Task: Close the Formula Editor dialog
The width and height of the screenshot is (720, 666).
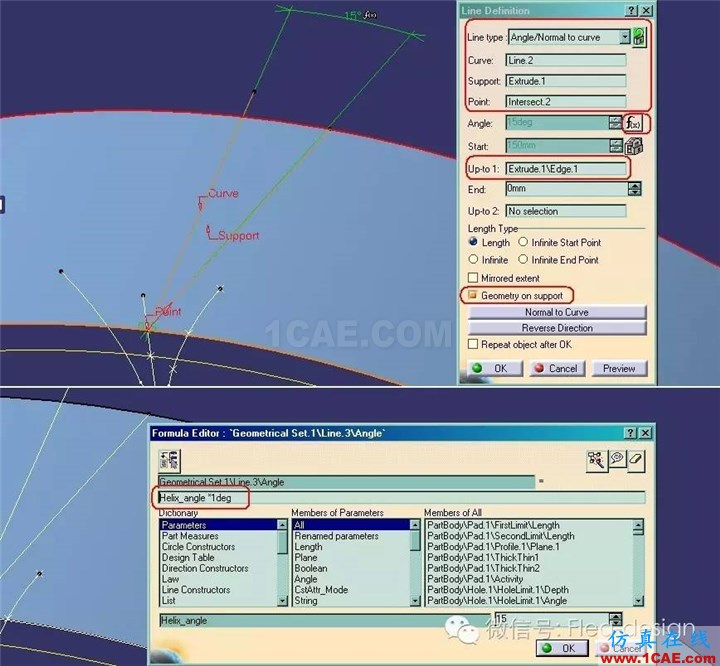Action: coord(645,433)
